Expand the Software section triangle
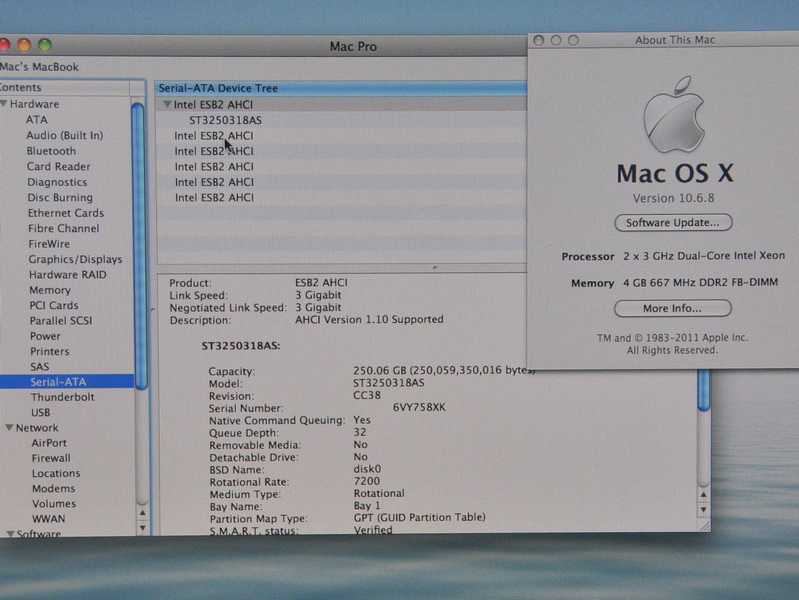 click(x=10, y=533)
